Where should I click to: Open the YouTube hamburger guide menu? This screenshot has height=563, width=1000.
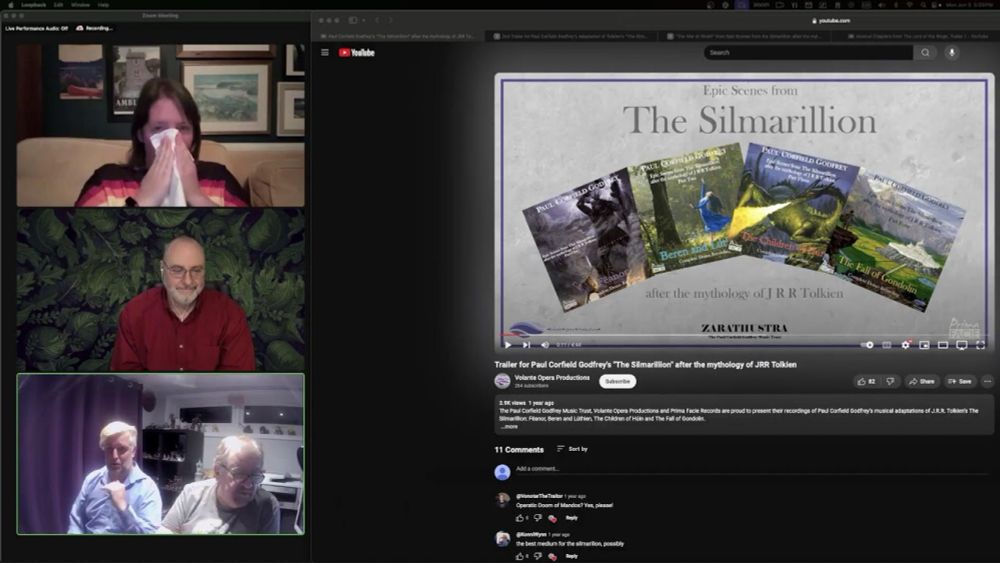click(325, 52)
